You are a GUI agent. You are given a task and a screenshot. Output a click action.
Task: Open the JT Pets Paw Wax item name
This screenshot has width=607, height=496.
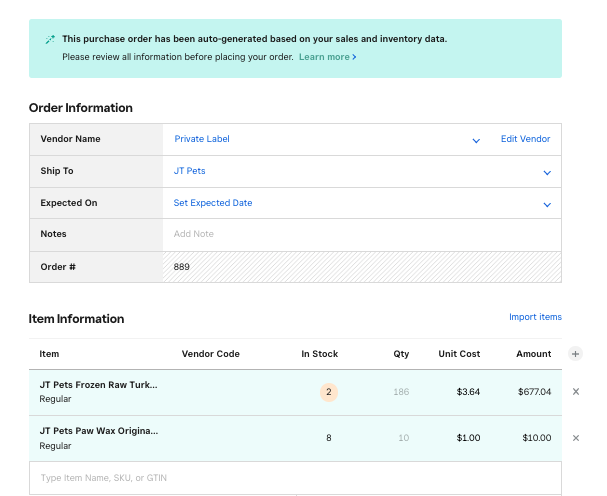pyautogui.click(x=98, y=431)
